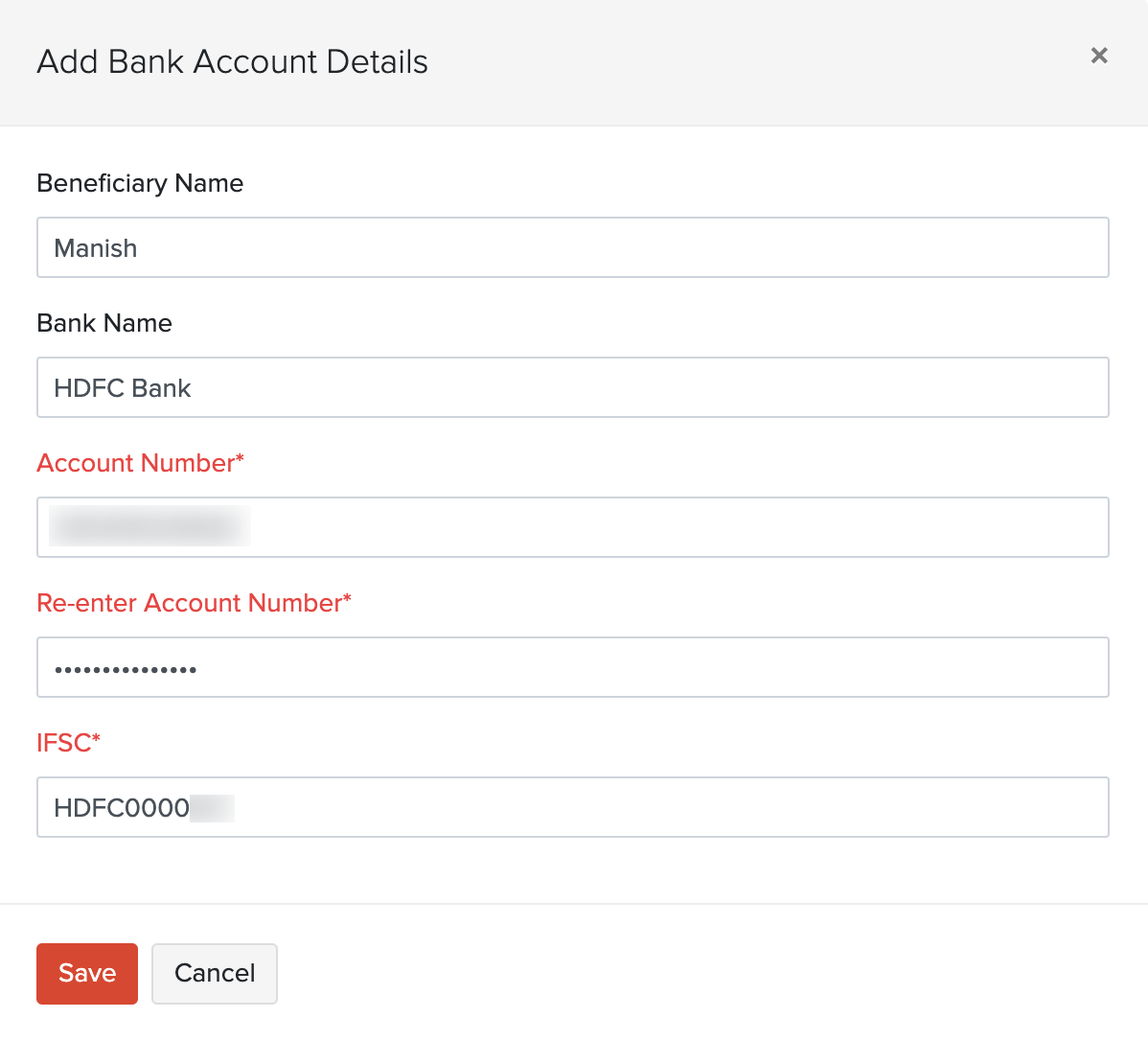Focus the Re-enter Account Number field

(572, 667)
